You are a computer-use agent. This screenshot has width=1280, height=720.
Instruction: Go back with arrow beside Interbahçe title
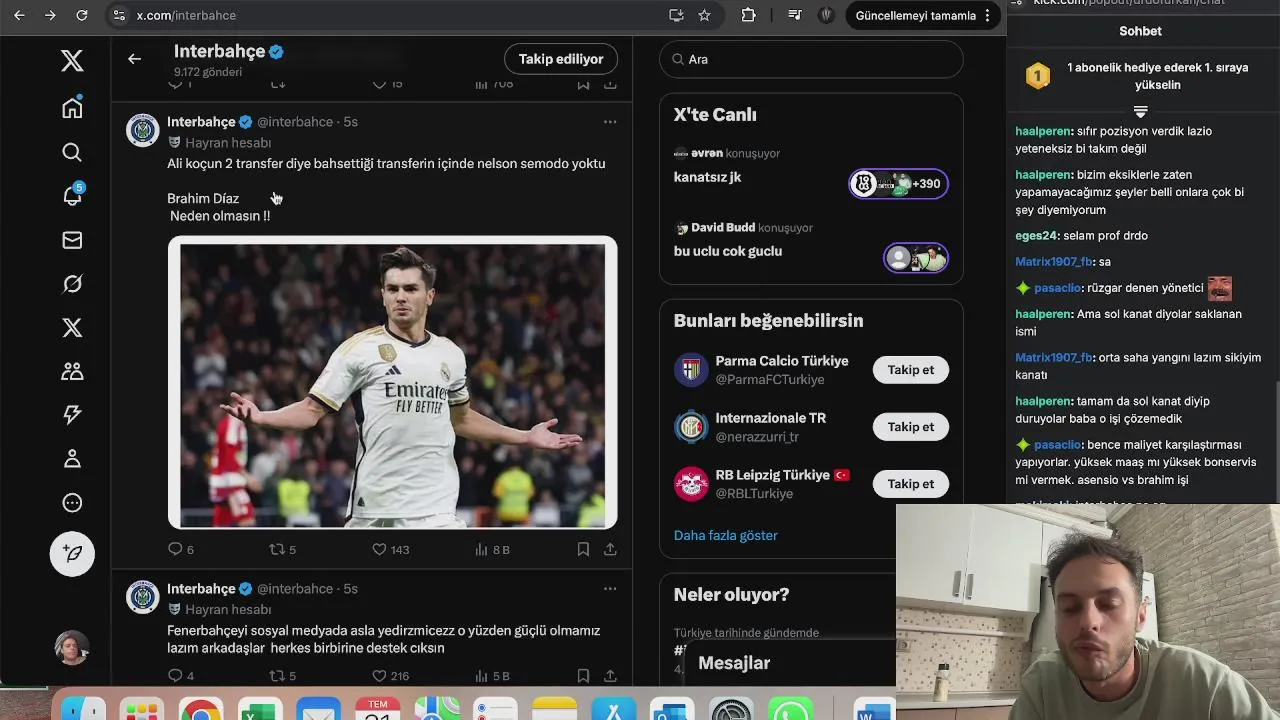134,59
